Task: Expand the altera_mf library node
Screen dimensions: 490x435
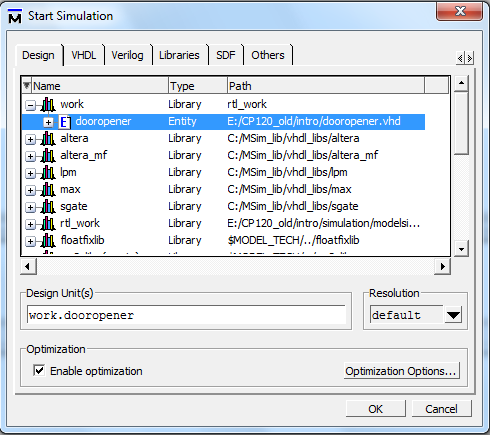Action: point(30,156)
